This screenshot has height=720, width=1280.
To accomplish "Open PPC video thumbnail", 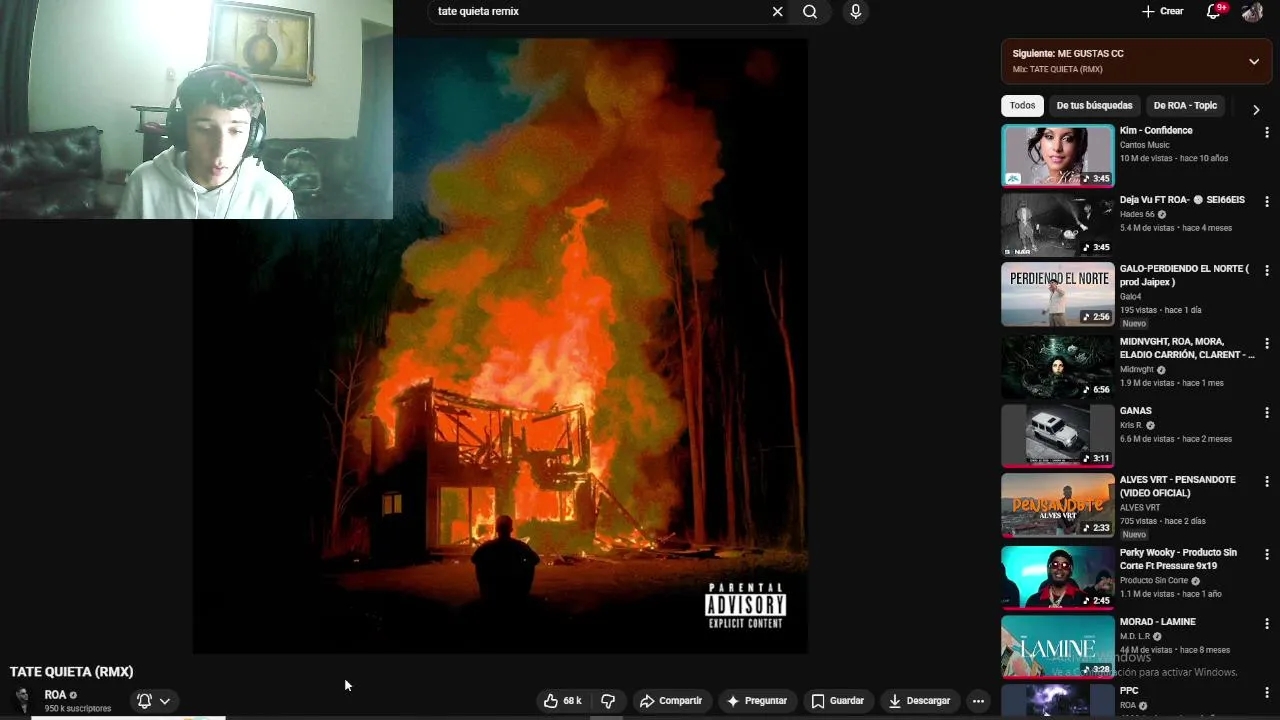I will 1058,700.
